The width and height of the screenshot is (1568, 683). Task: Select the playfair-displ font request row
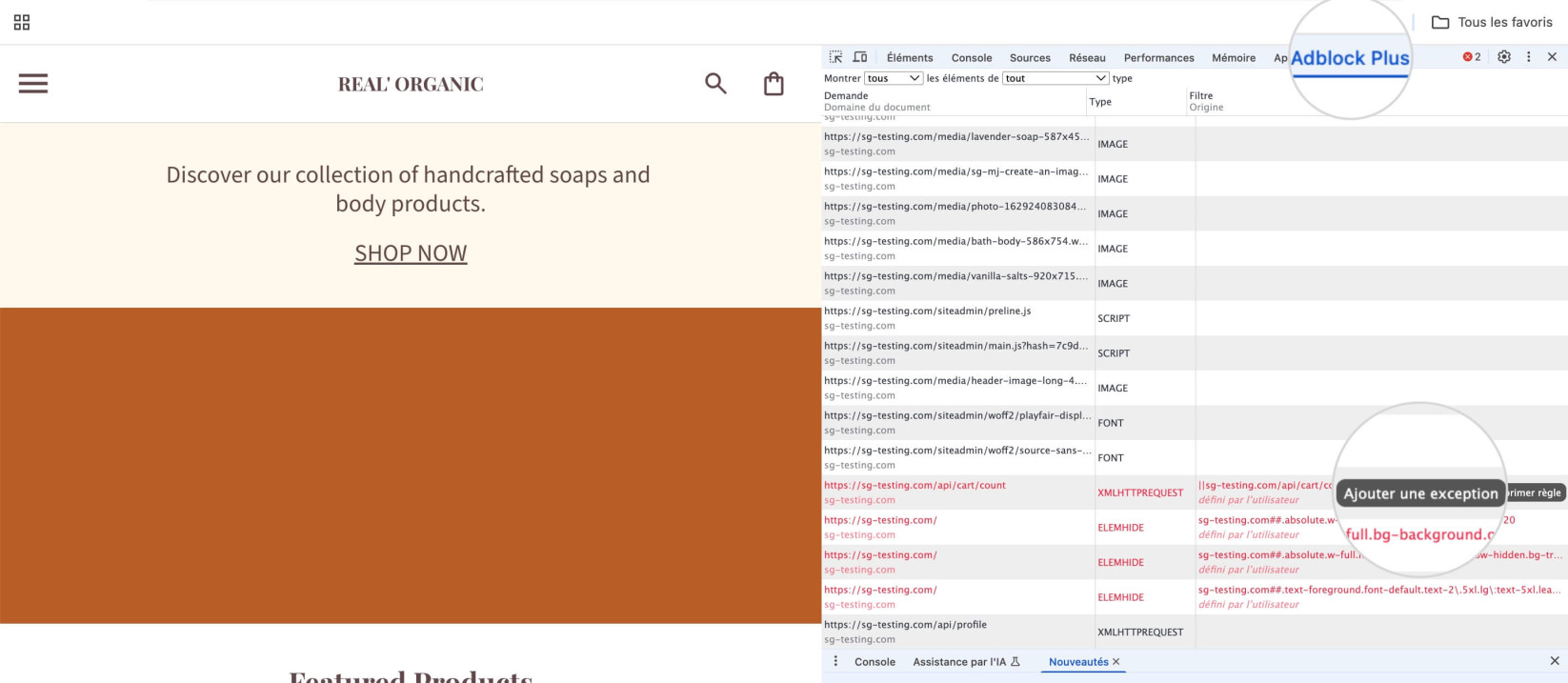[x=1195, y=423]
